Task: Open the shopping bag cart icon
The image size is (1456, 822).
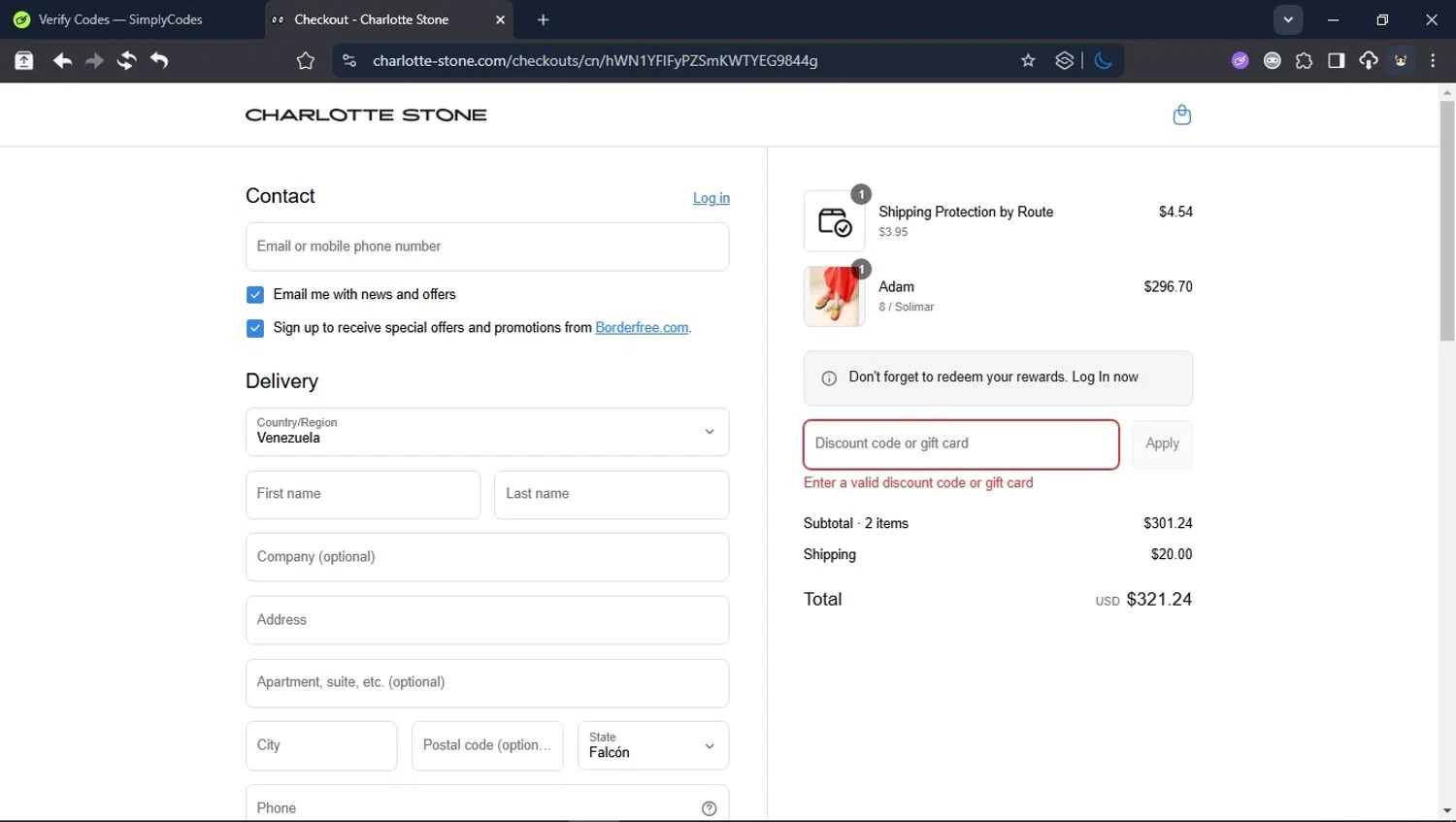Action: point(1181,115)
